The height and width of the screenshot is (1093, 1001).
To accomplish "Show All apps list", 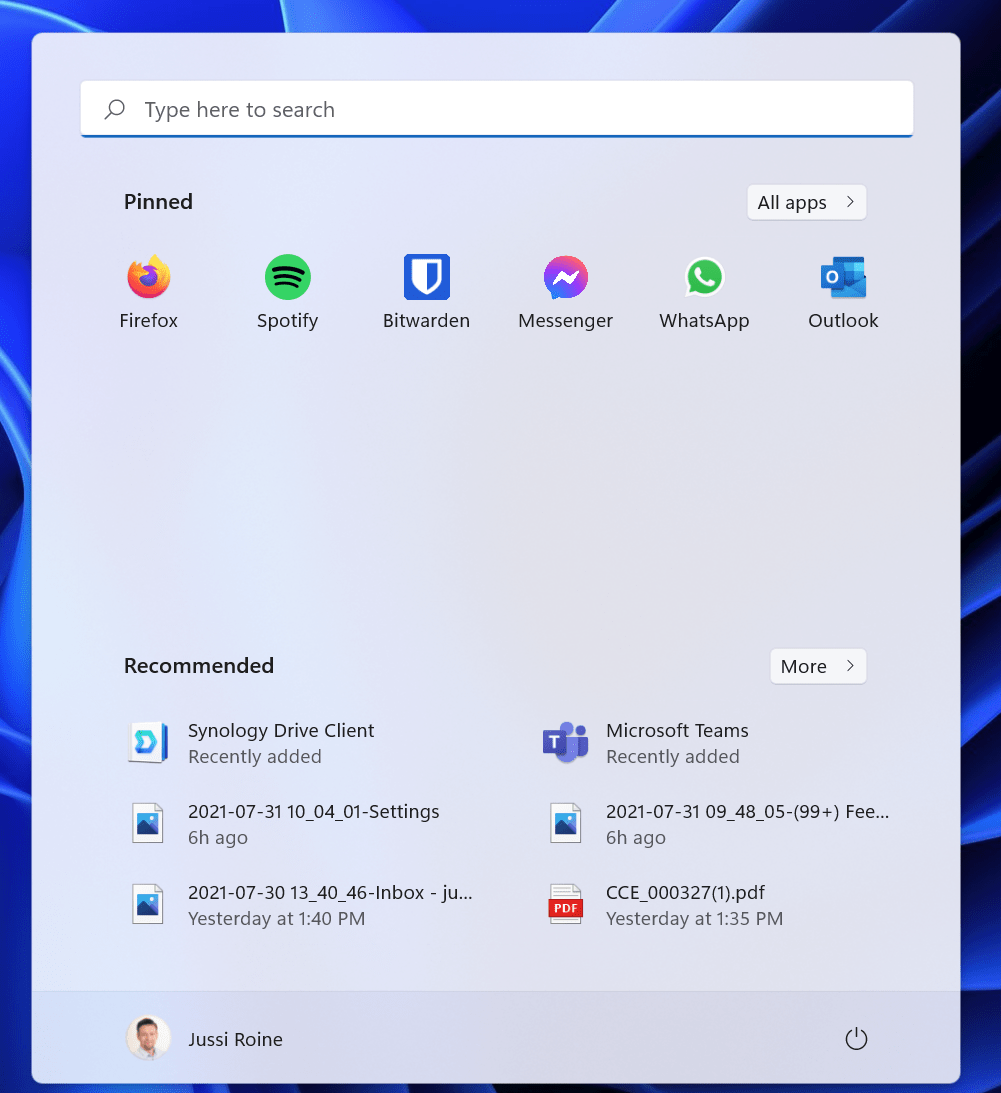I will (x=807, y=202).
